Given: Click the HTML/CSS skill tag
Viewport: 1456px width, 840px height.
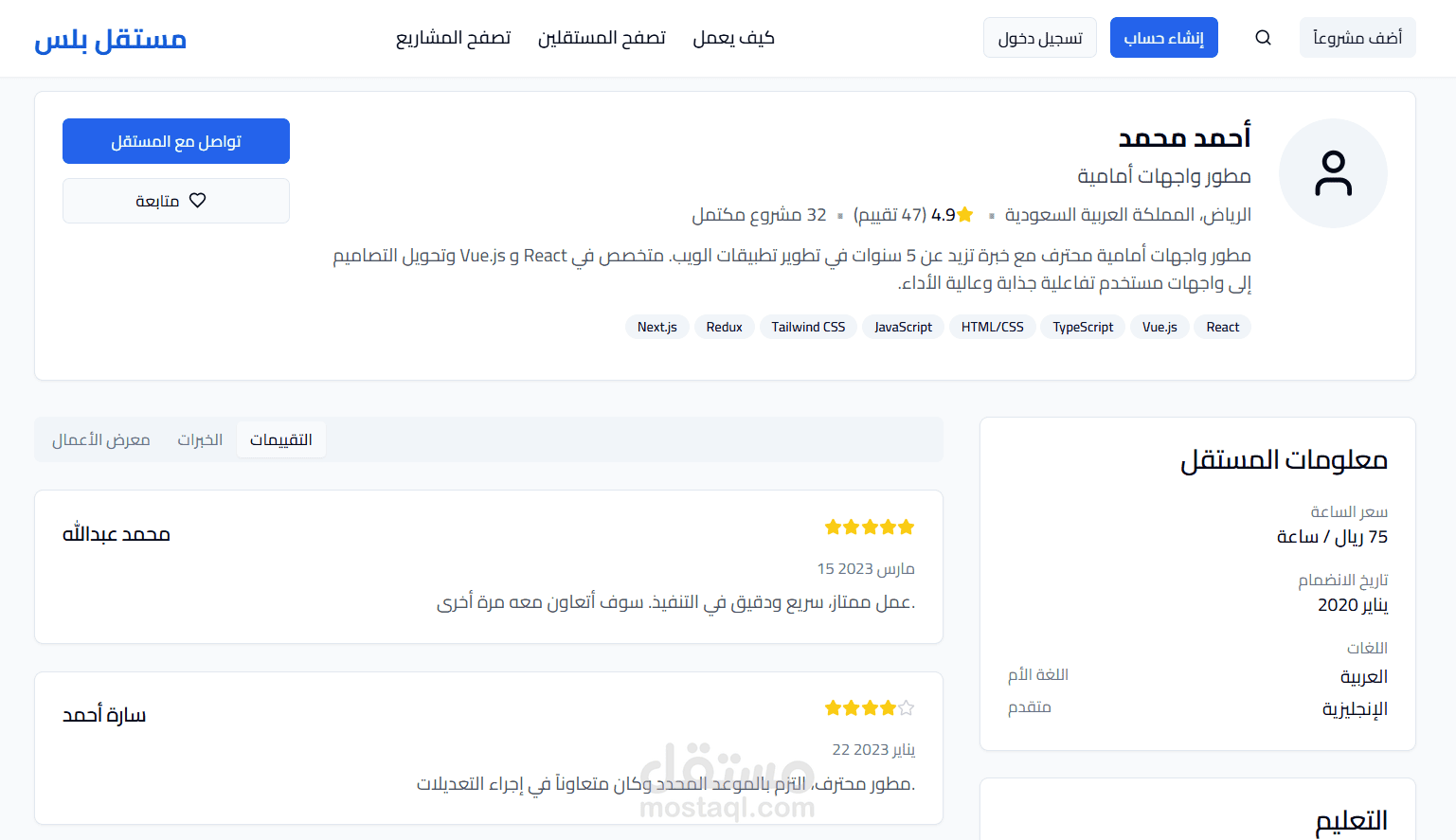Looking at the screenshot, I should pyautogui.click(x=993, y=327).
